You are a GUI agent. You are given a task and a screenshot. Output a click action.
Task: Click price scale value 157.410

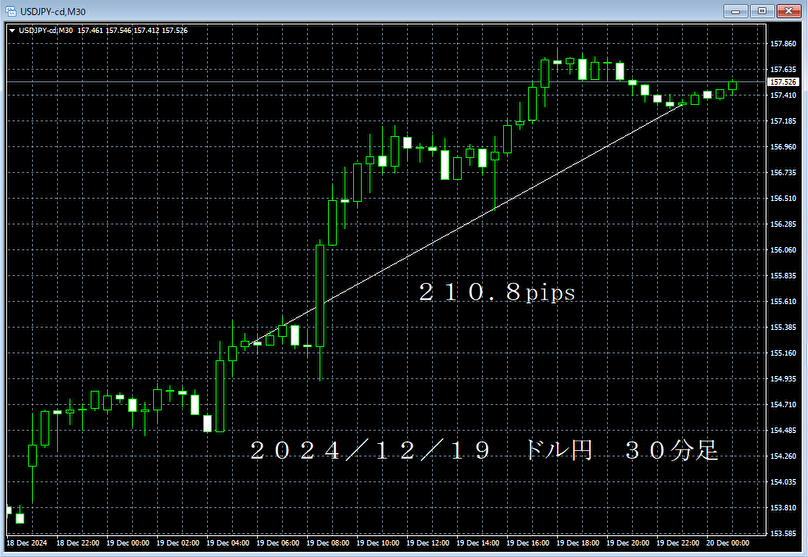[x=783, y=95]
